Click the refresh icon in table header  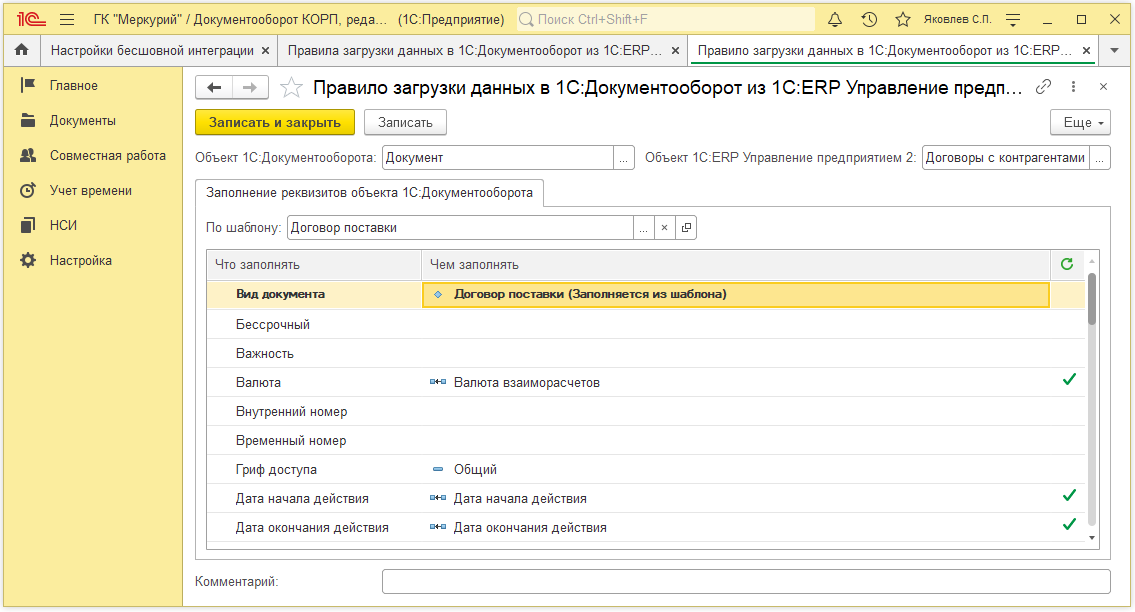coord(1067,264)
